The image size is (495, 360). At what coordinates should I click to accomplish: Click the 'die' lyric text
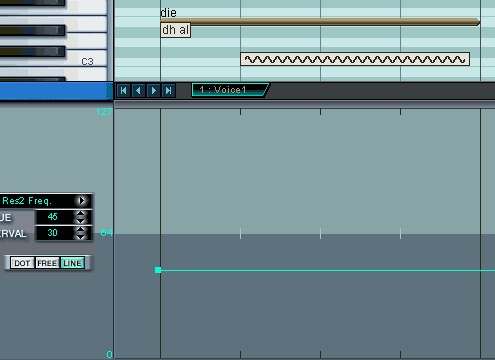(x=168, y=13)
